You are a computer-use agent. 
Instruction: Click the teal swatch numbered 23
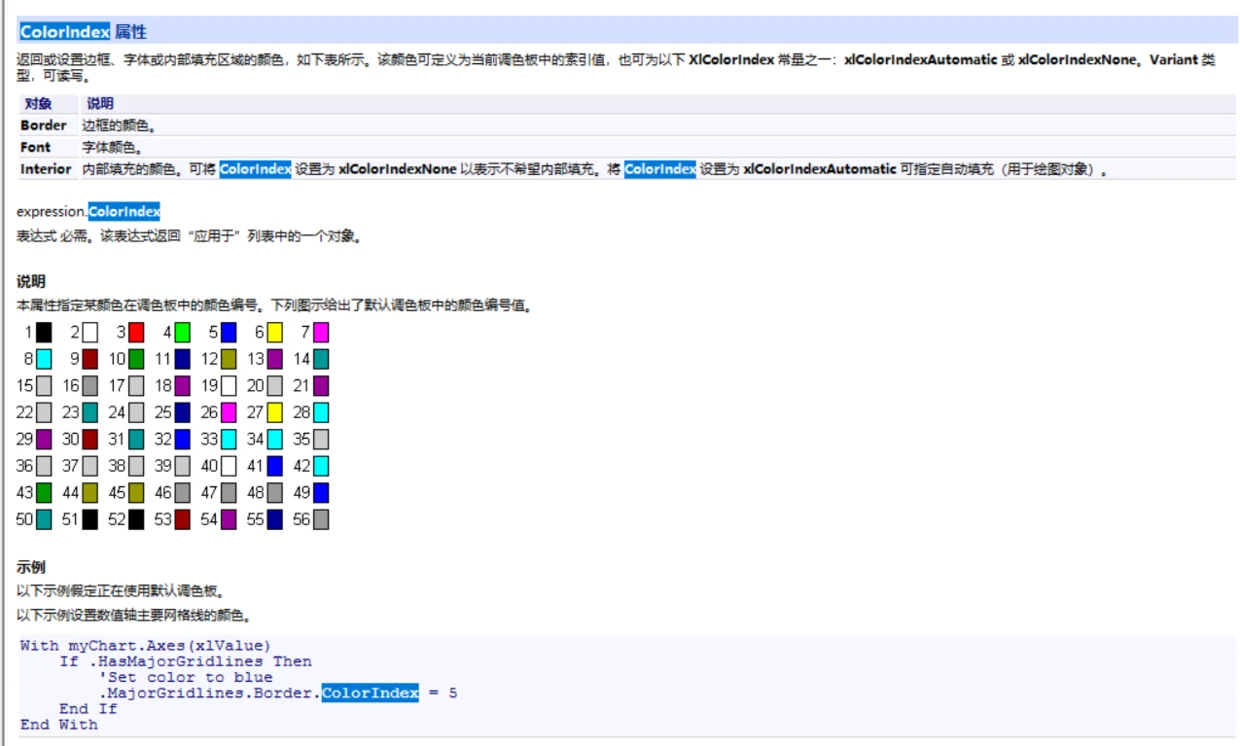tap(90, 412)
